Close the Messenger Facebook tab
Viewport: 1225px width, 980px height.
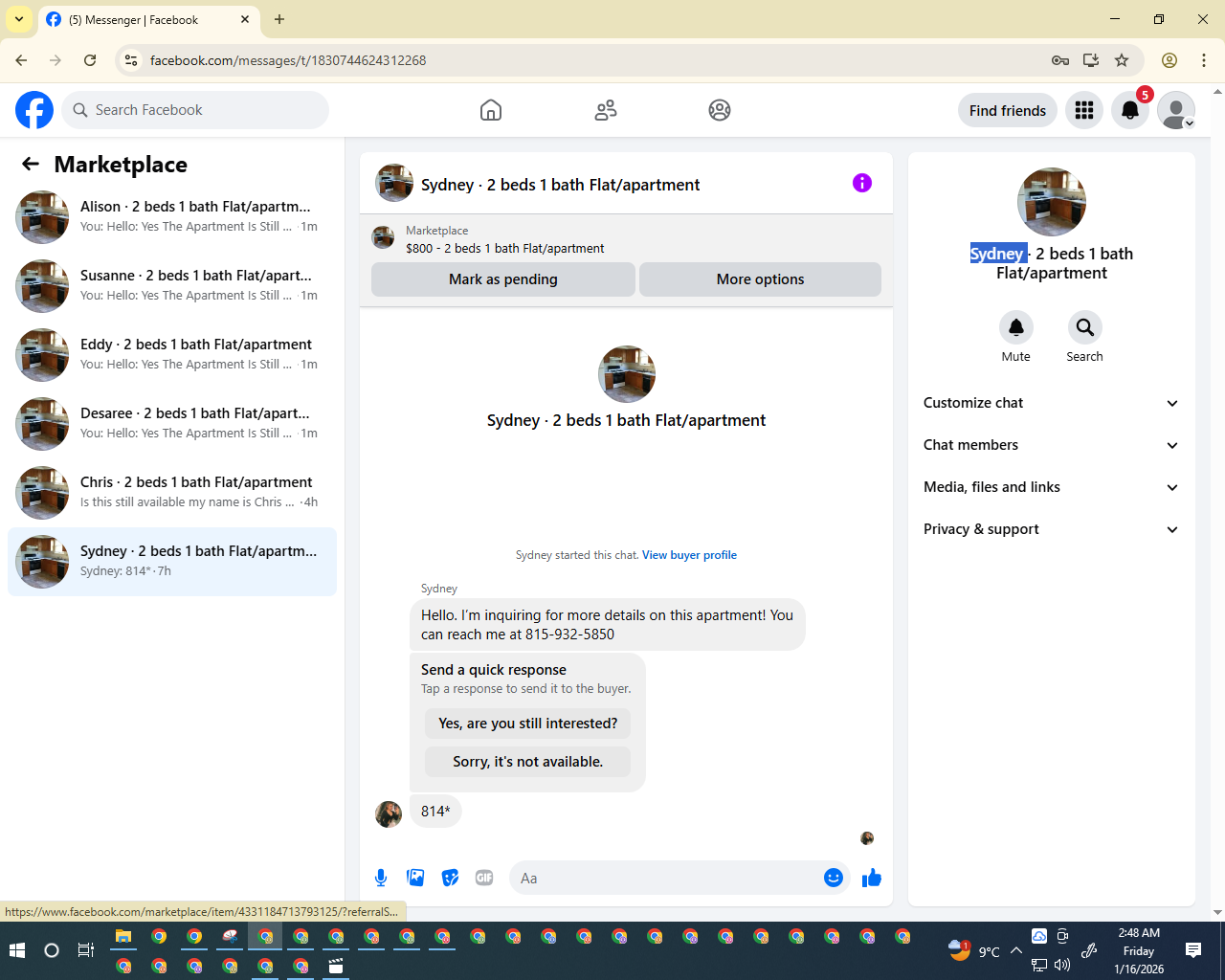245,19
